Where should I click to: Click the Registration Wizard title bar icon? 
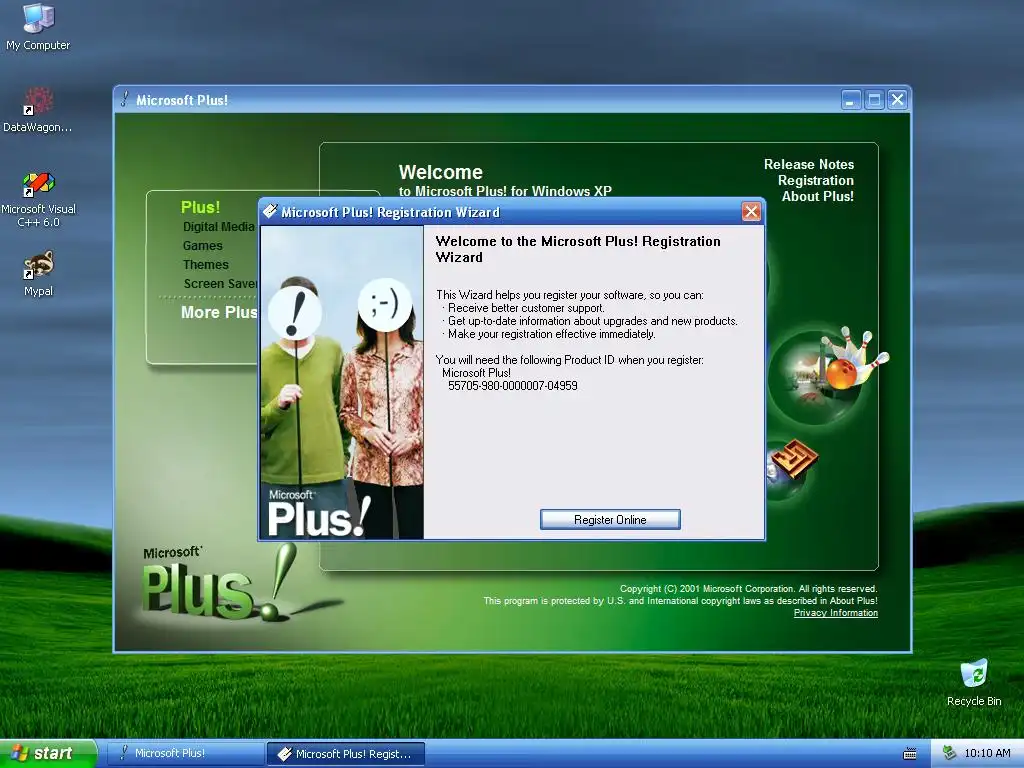coord(270,211)
